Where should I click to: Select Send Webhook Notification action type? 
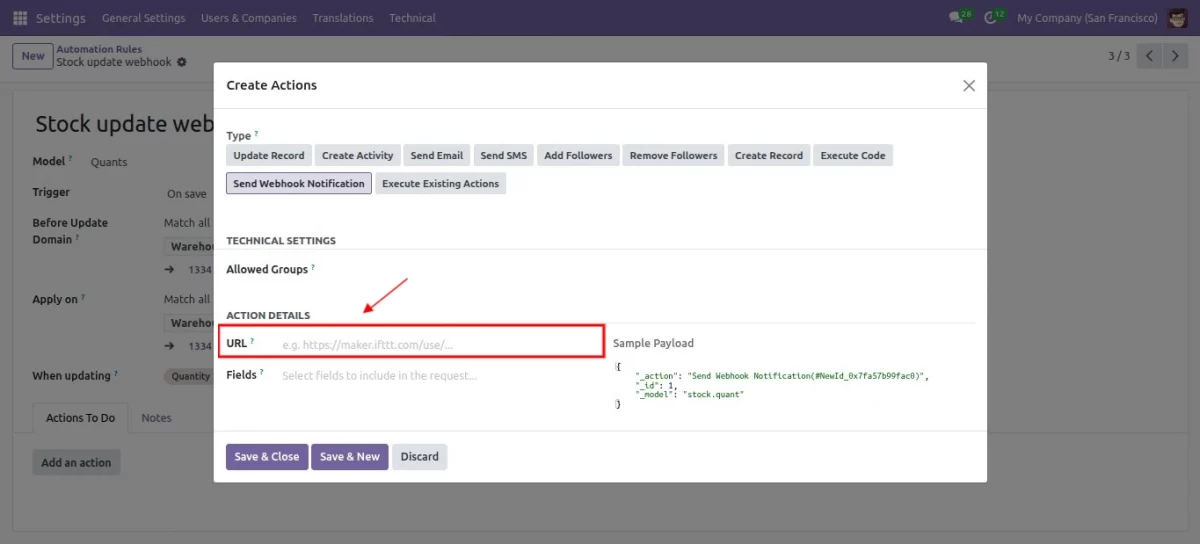tap(298, 184)
